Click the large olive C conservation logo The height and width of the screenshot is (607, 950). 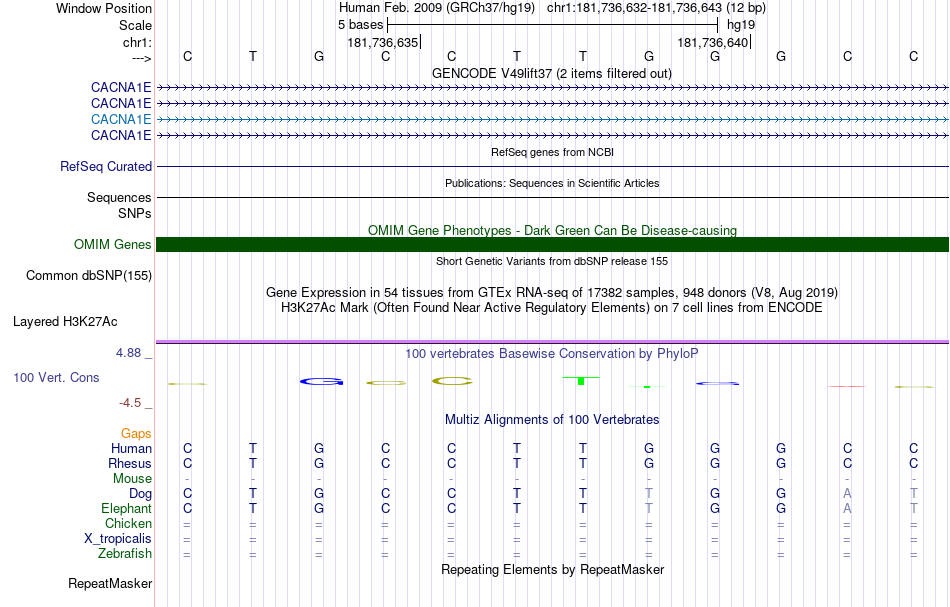tap(452, 381)
